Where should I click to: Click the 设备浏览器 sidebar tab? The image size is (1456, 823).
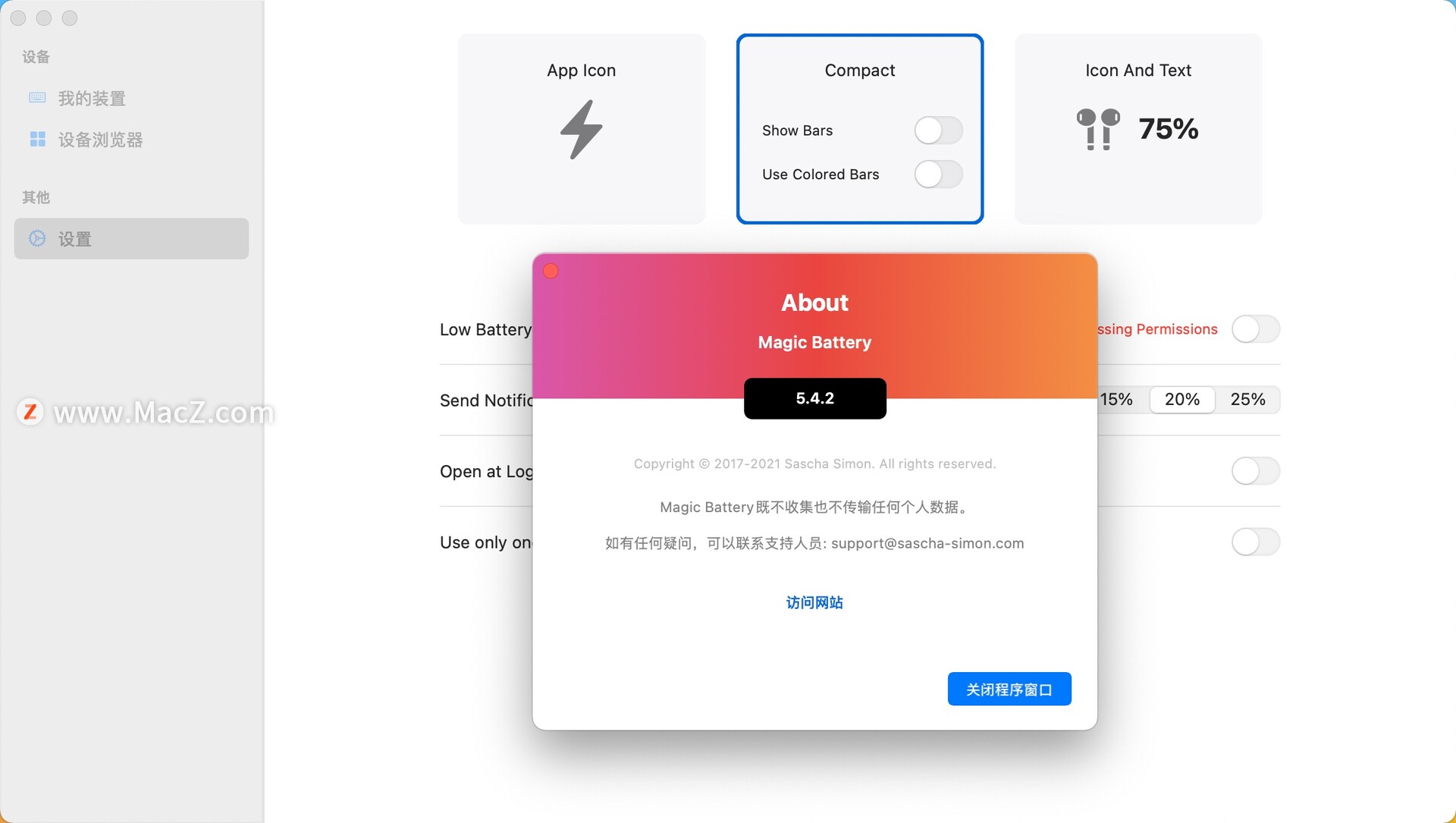101,139
